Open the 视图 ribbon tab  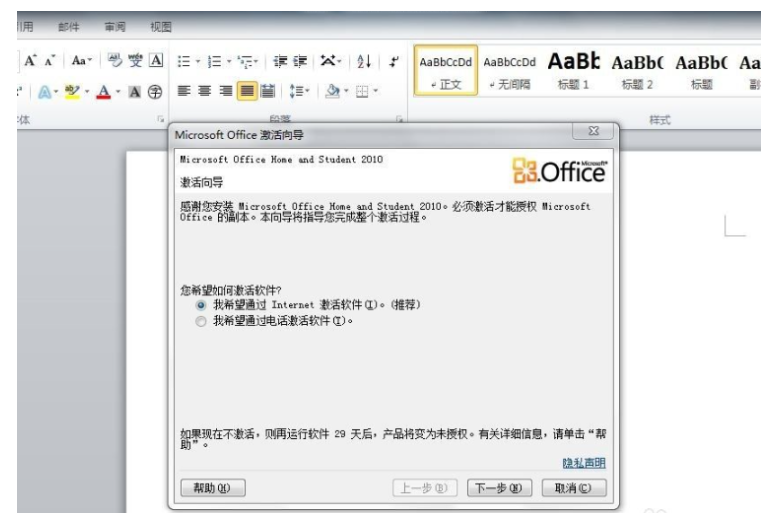coord(160,26)
